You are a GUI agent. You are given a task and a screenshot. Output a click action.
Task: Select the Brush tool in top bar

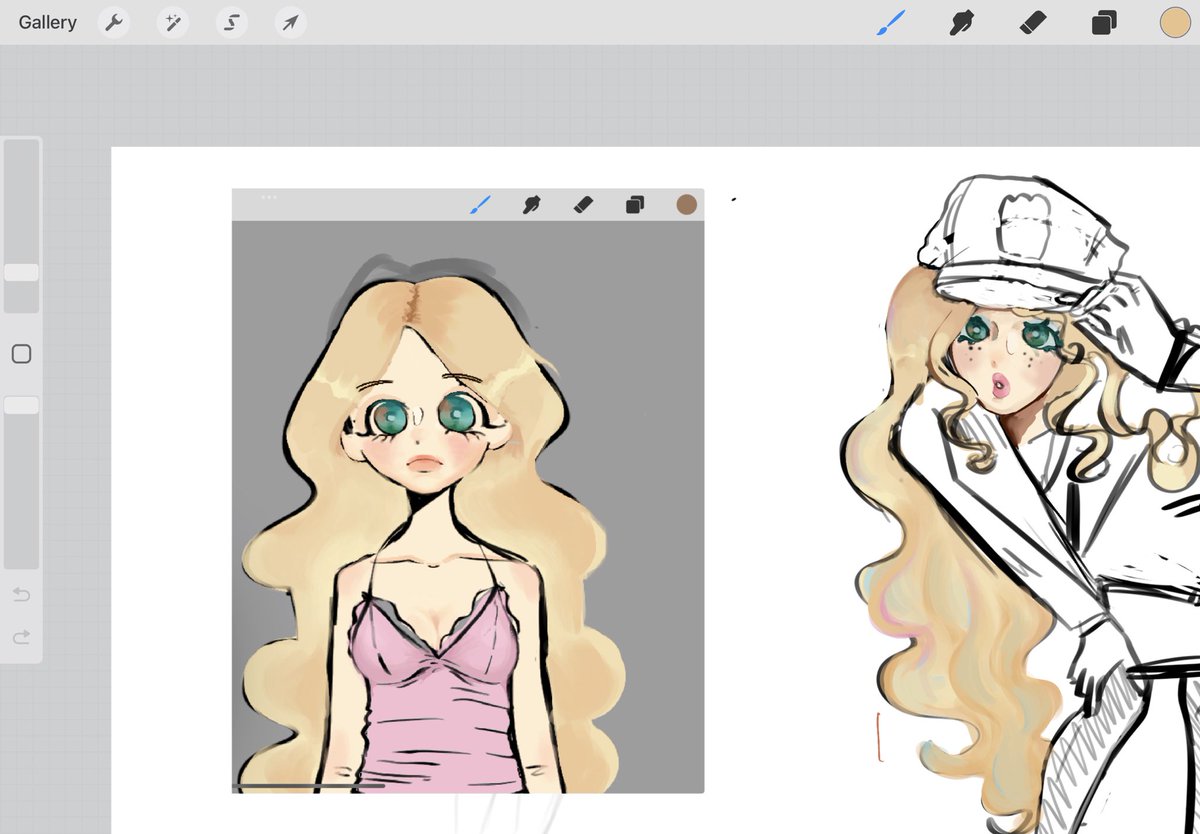click(890, 22)
